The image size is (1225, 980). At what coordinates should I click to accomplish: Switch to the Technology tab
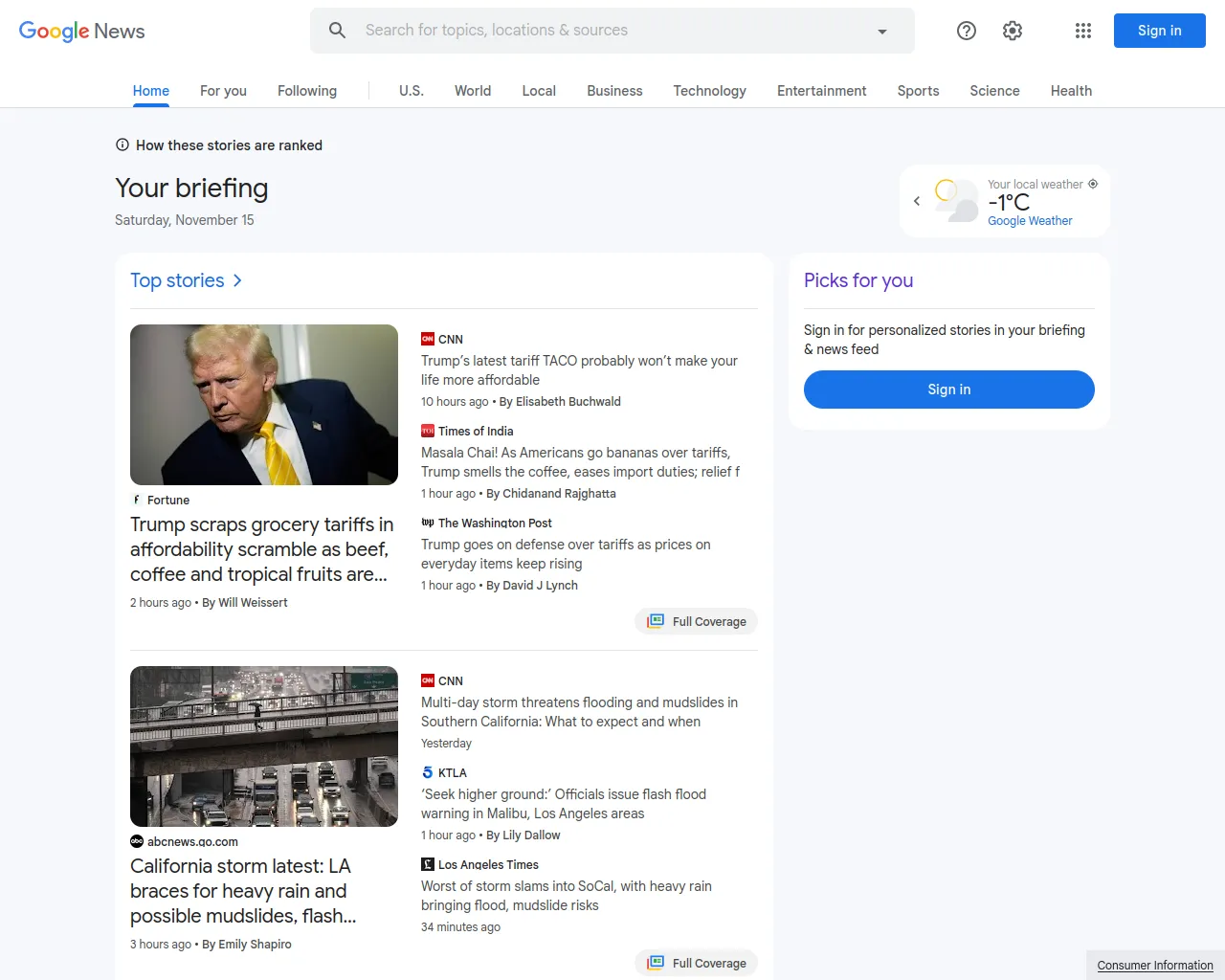(x=709, y=91)
